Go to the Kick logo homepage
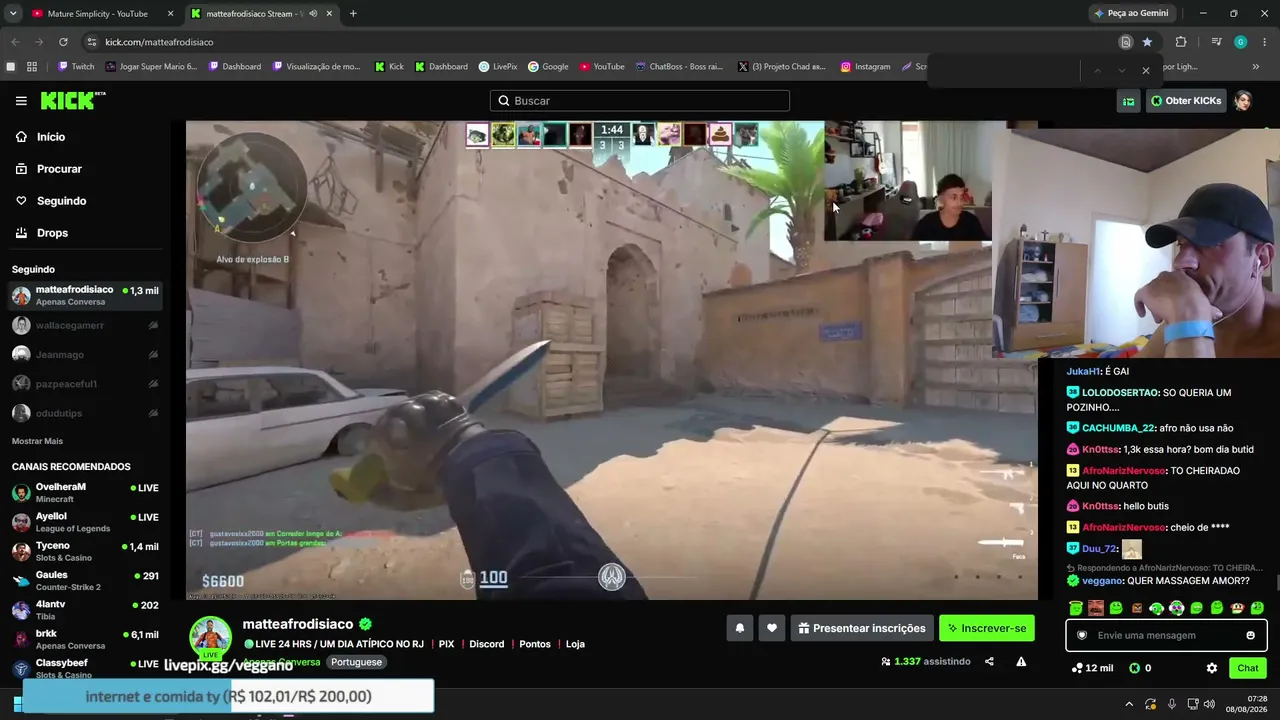Viewport: 1280px width, 720px height. coord(73,100)
